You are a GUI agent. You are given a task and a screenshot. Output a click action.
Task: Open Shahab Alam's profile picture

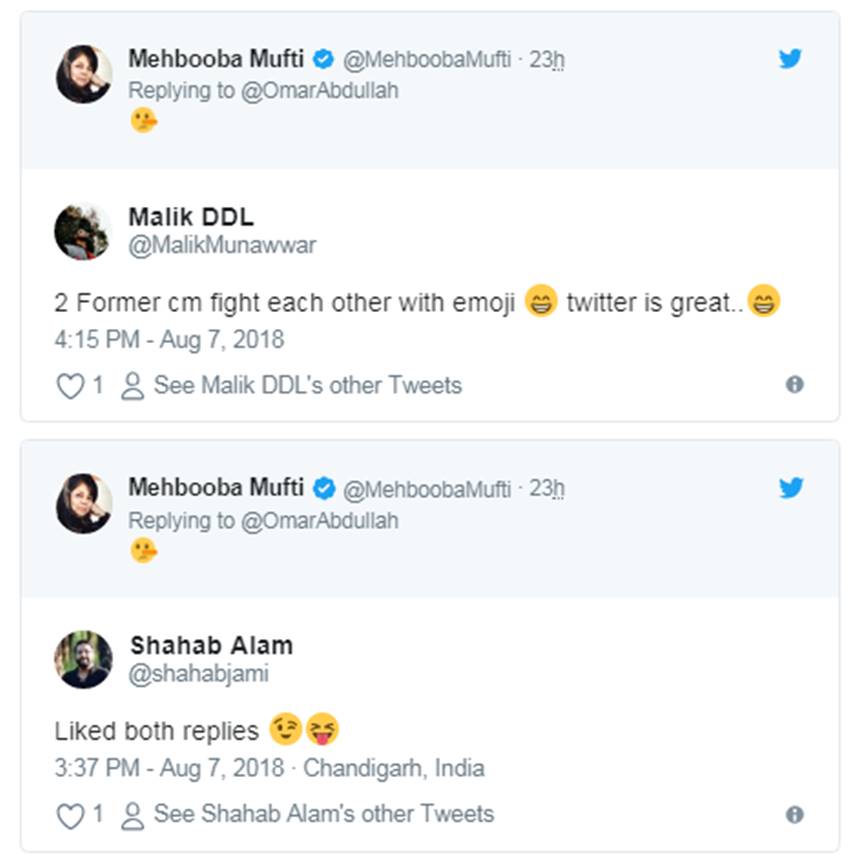[83, 659]
